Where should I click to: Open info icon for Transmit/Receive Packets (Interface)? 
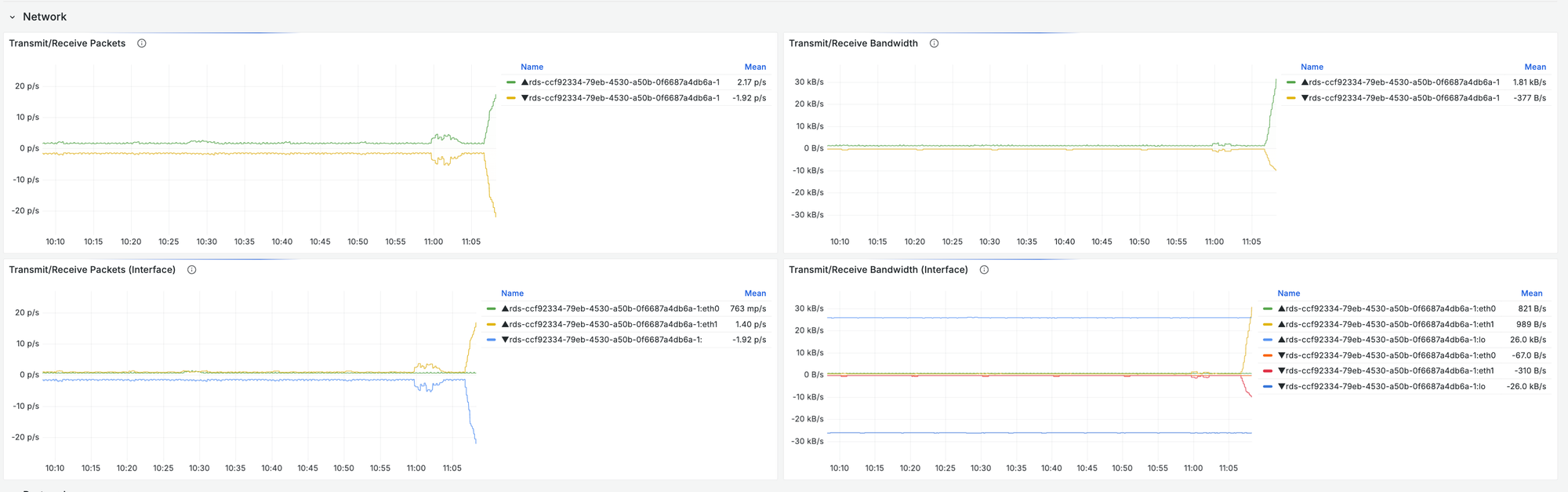[191, 270]
